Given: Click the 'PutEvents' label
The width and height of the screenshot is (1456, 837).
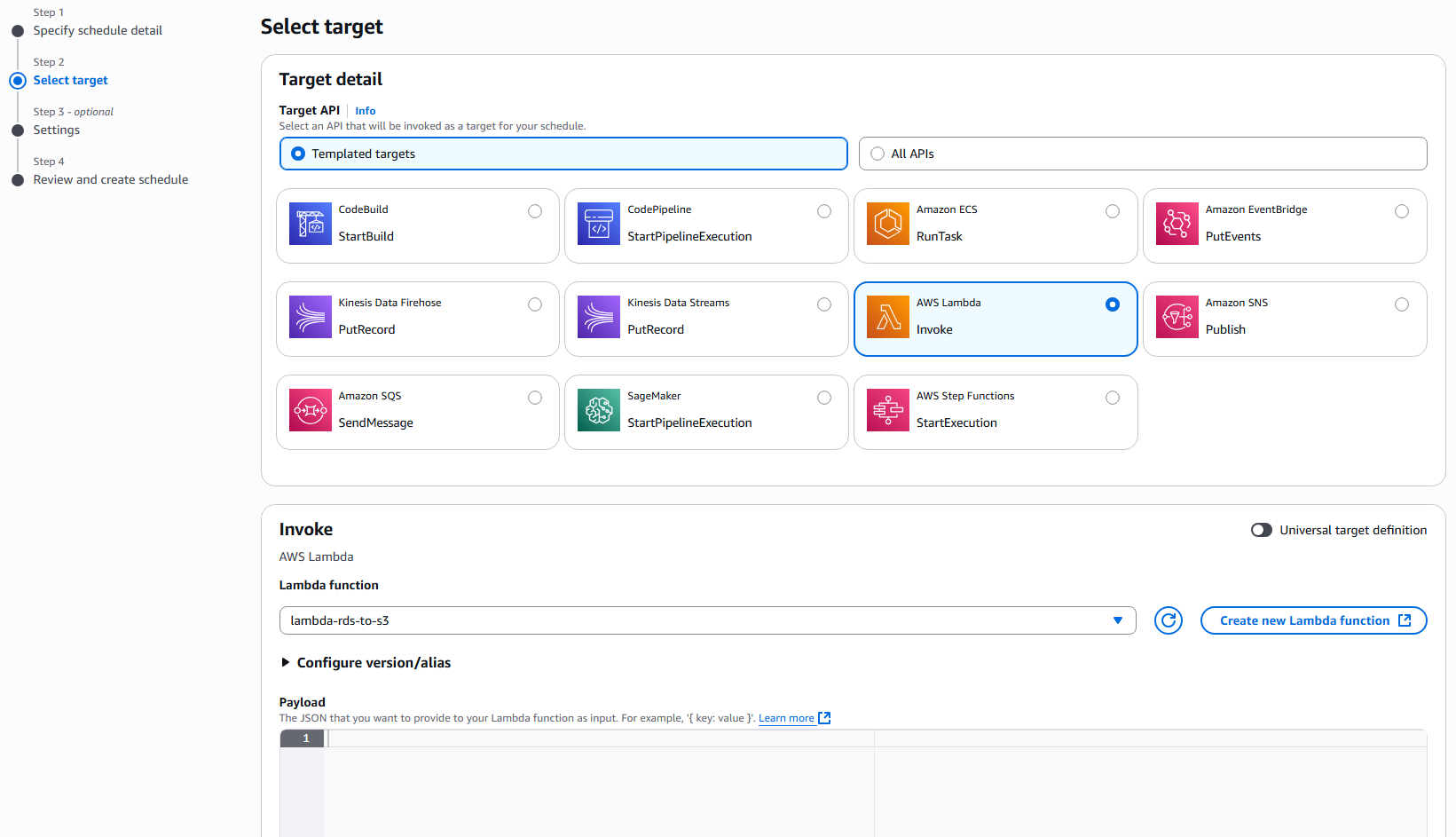Looking at the screenshot, I should click(1232, 236).
